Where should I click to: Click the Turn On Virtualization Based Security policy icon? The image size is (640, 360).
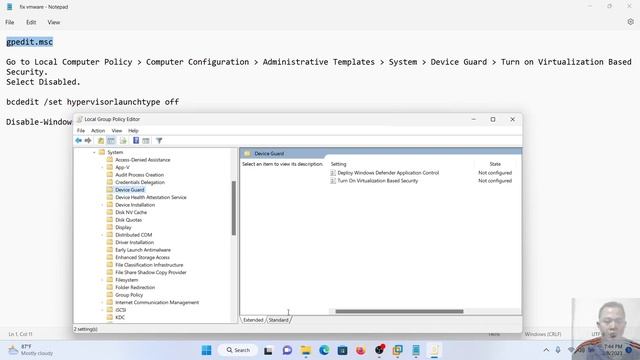click(333, 180)
